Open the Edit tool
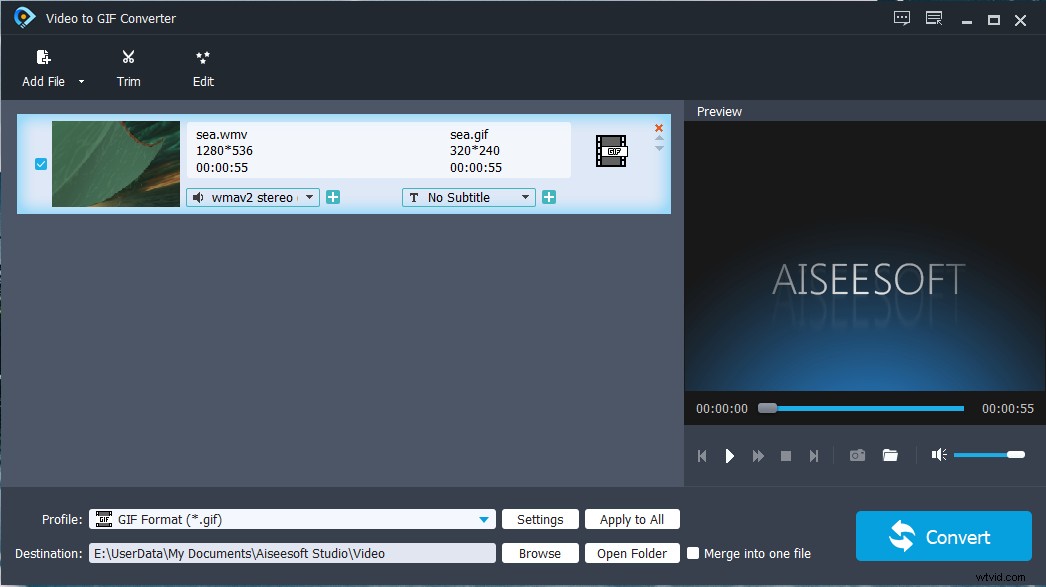The image size is (1046, 587). coord(203,67)
